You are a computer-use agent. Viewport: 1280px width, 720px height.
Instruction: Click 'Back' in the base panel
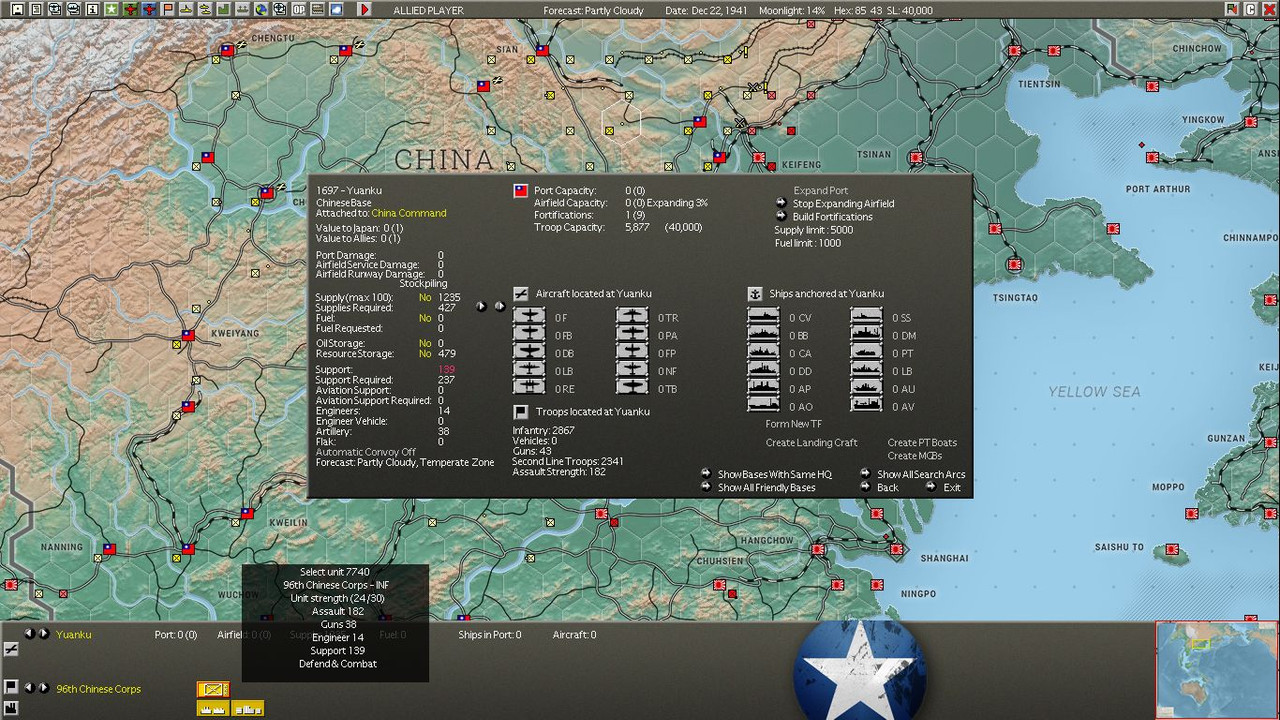point(880,487)
